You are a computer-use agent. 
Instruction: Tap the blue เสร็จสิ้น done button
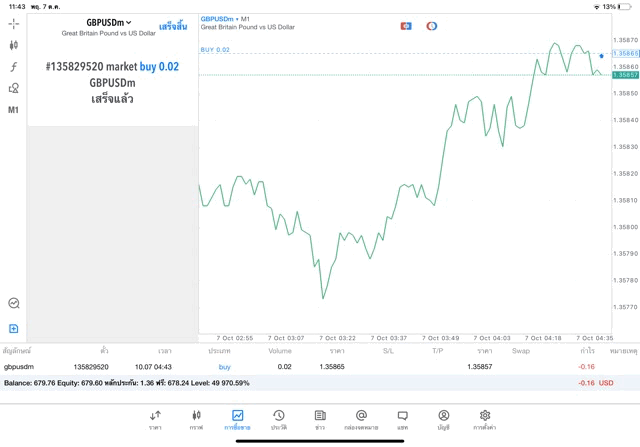click(x=173, y=27)
